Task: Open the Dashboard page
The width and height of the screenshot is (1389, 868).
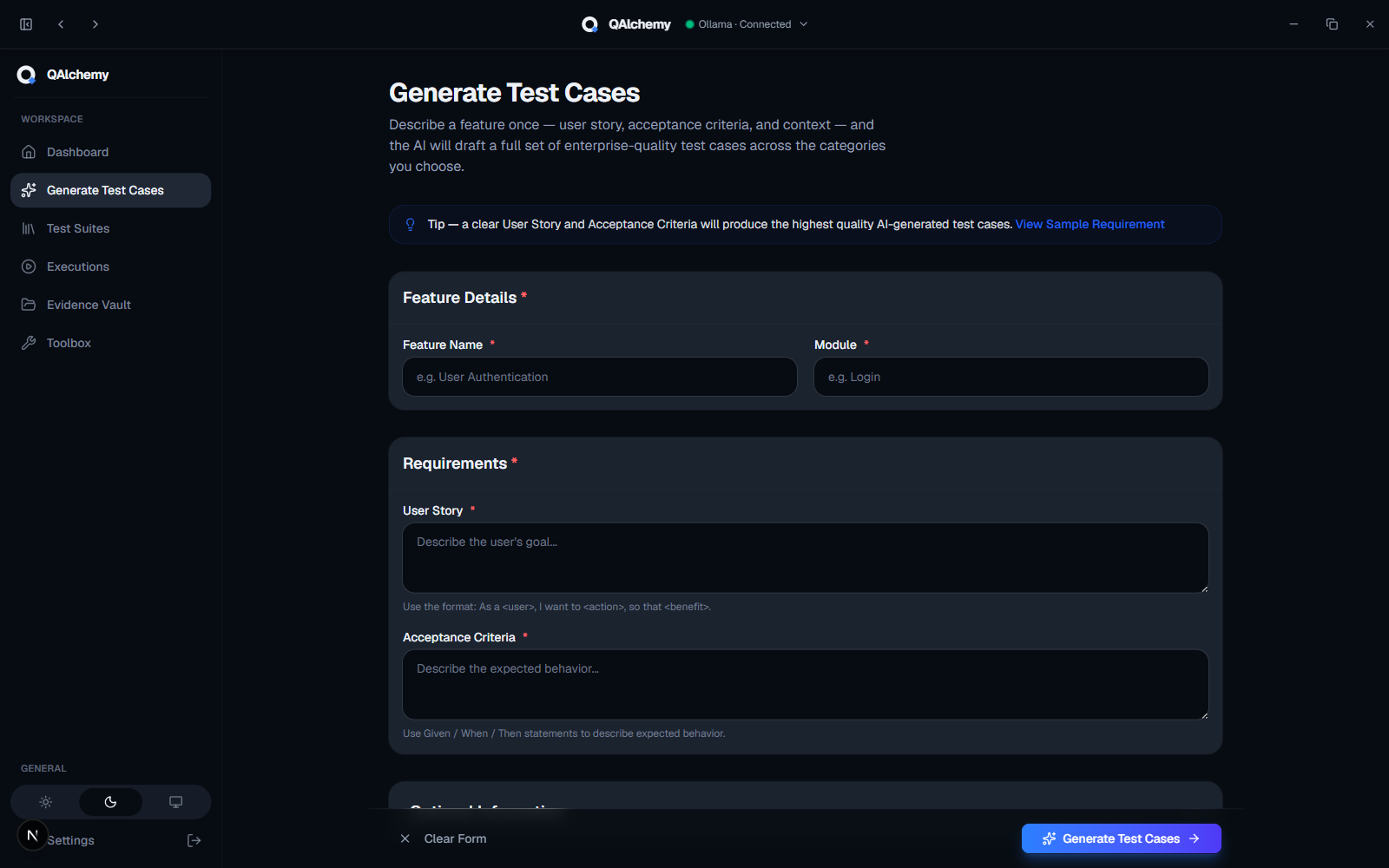Action: tap(110, 152)
